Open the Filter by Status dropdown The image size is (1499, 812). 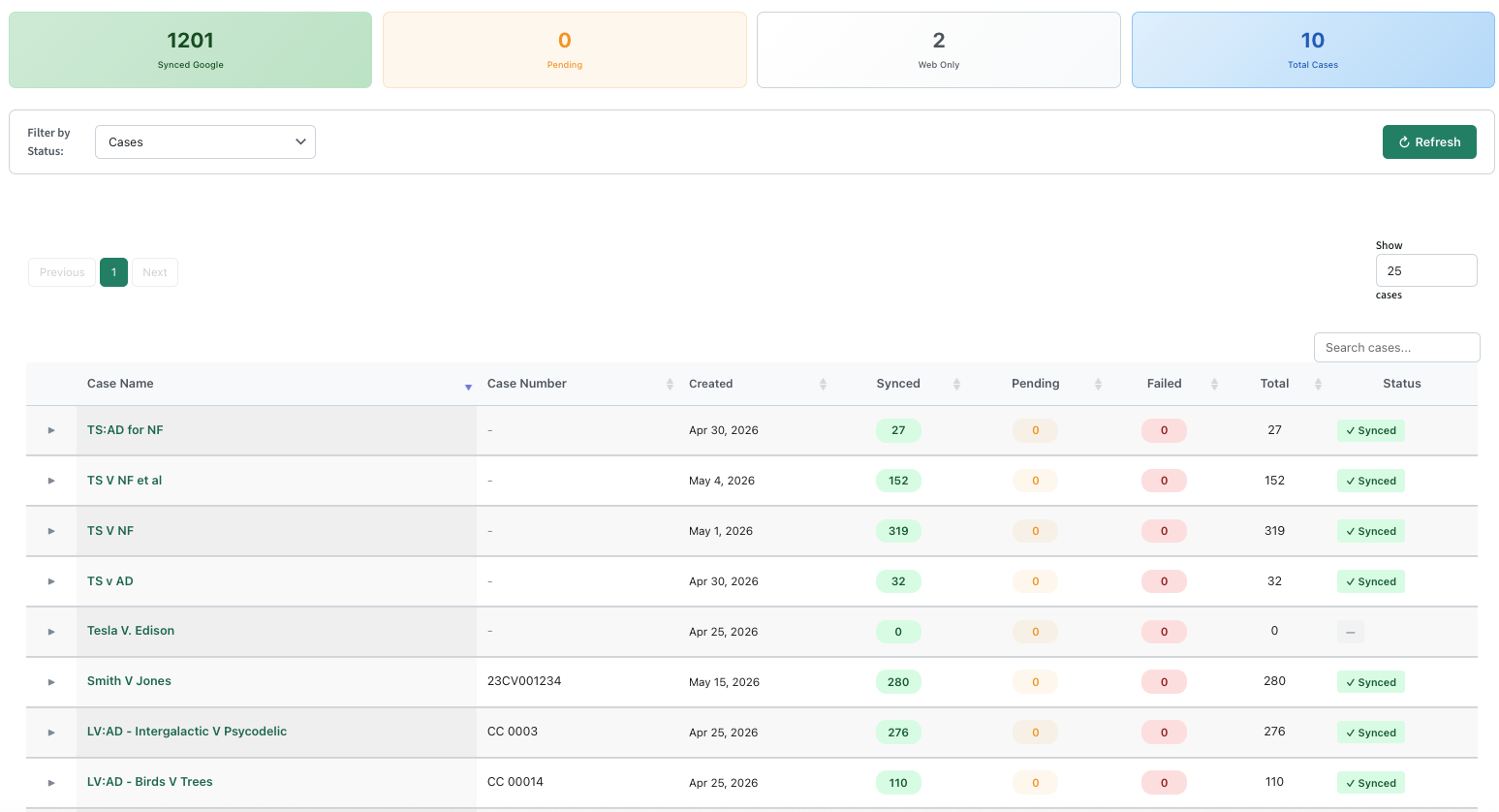[205, 141]
